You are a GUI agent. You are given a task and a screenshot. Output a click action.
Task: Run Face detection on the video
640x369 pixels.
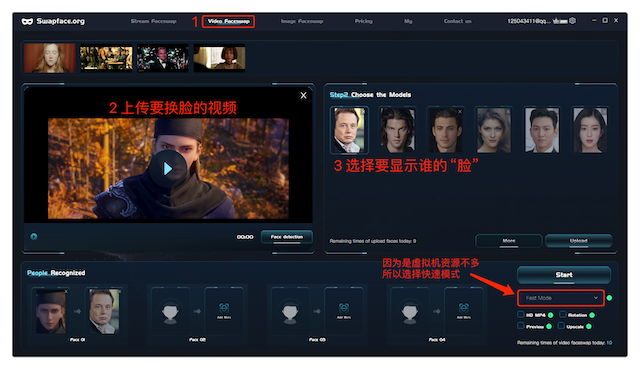[x=287, y=237]
